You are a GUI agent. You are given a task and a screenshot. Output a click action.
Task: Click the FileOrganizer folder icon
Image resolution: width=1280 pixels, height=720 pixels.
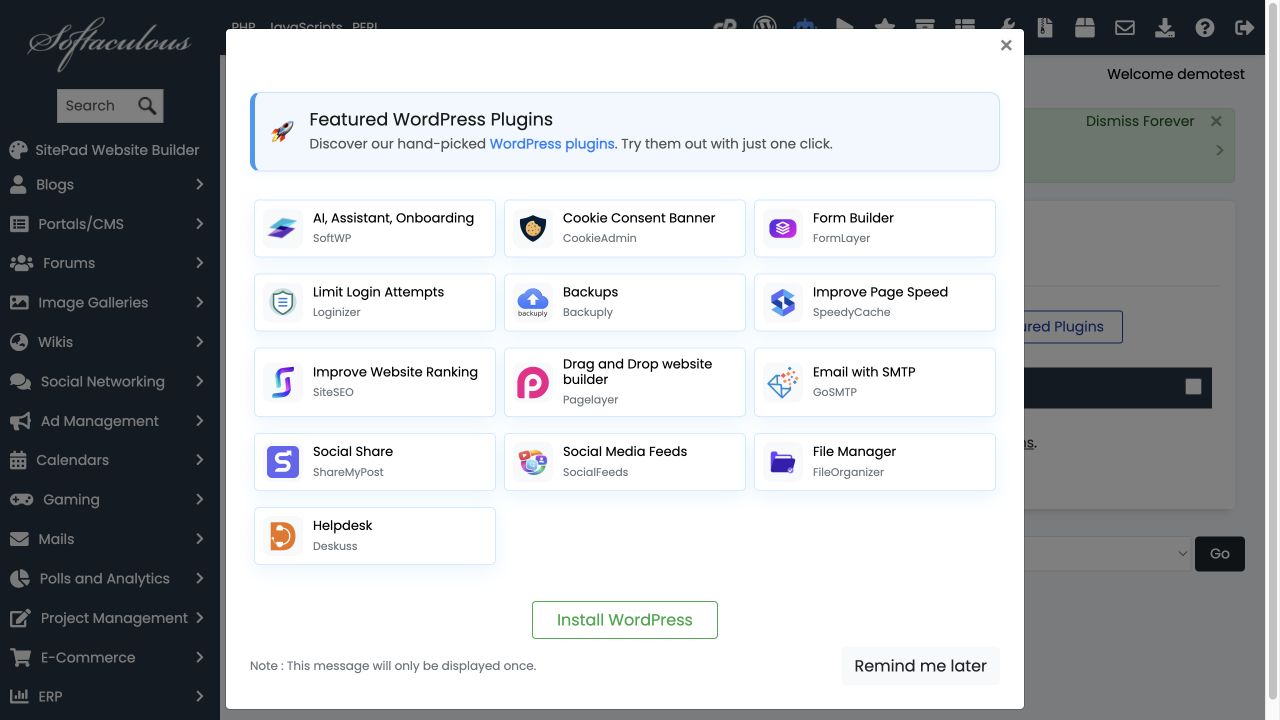[x=783, y=462]
